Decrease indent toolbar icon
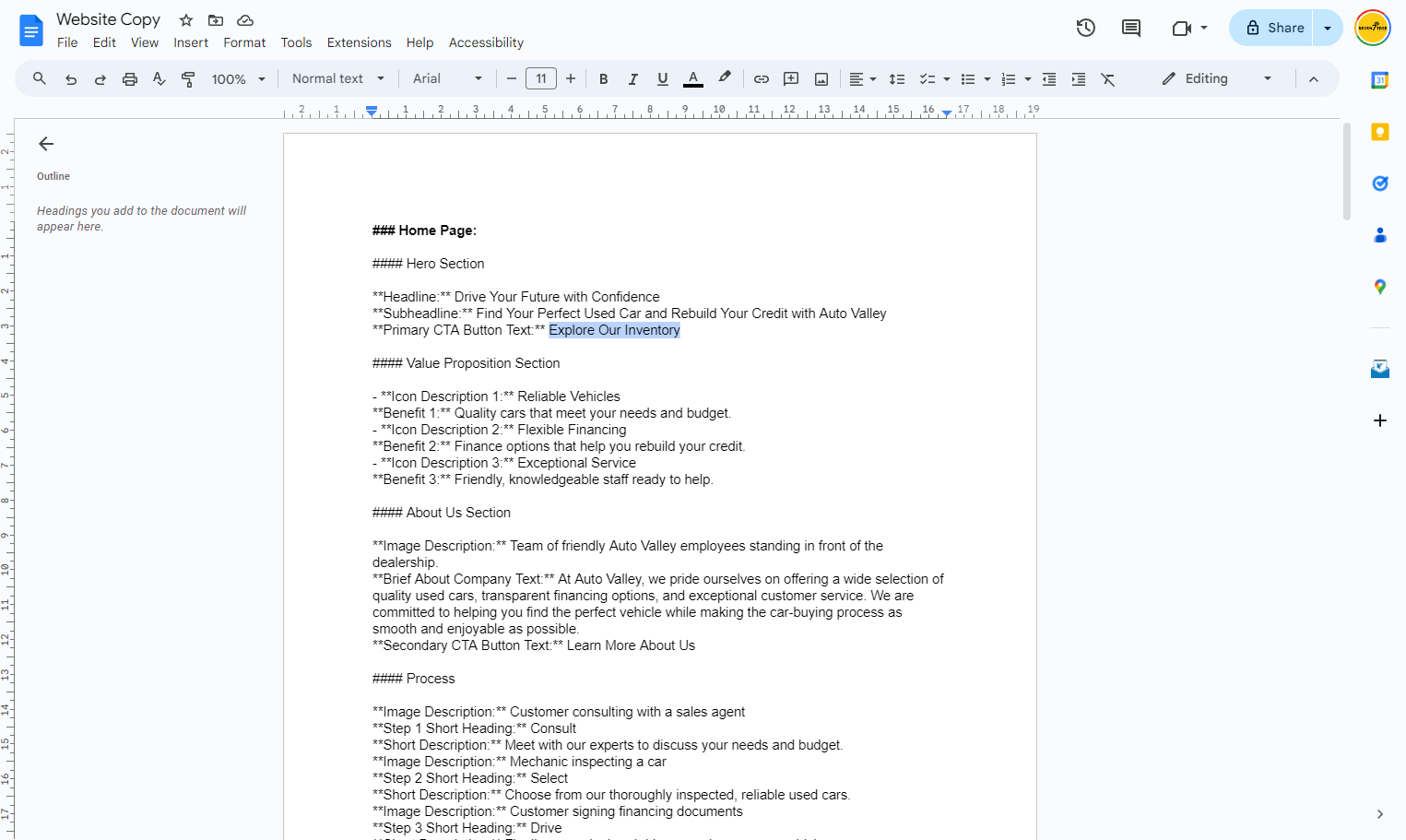The height and width of the screenshot is (840, 1406). point(1049,79)
